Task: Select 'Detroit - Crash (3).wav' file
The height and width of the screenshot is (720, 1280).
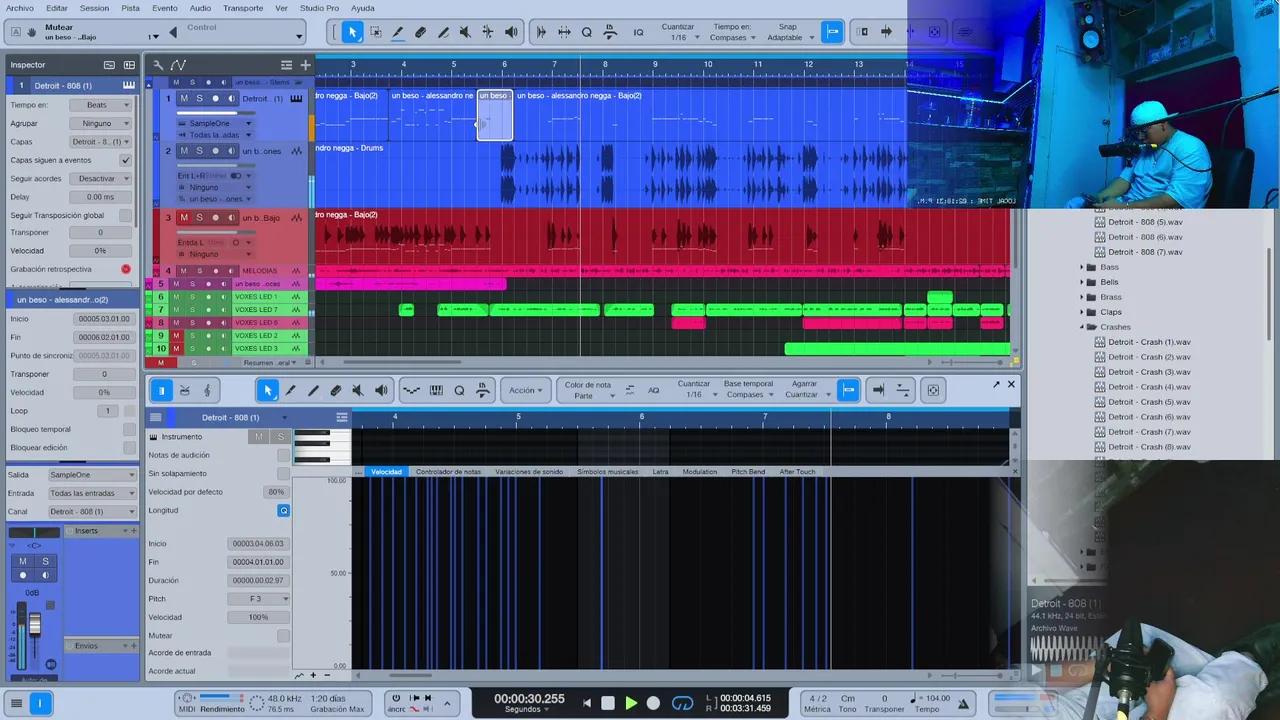Action: coord(1149,372)
